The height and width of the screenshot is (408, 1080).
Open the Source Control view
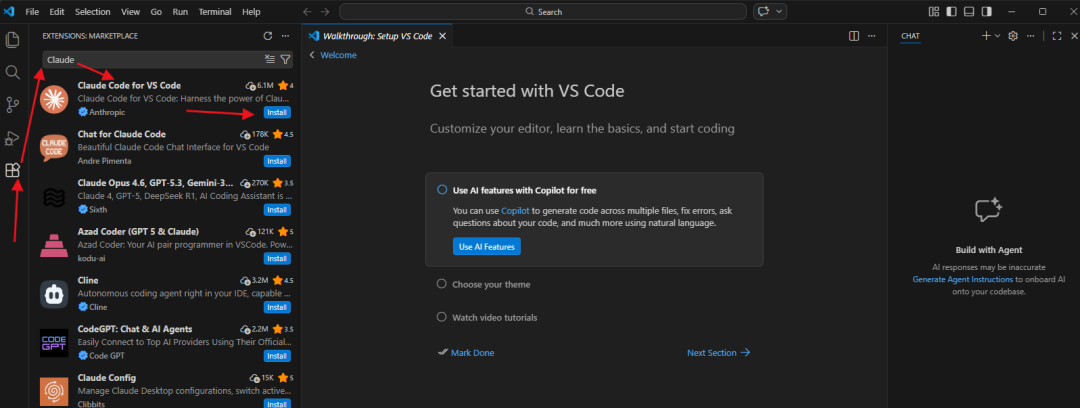[13, 105]
